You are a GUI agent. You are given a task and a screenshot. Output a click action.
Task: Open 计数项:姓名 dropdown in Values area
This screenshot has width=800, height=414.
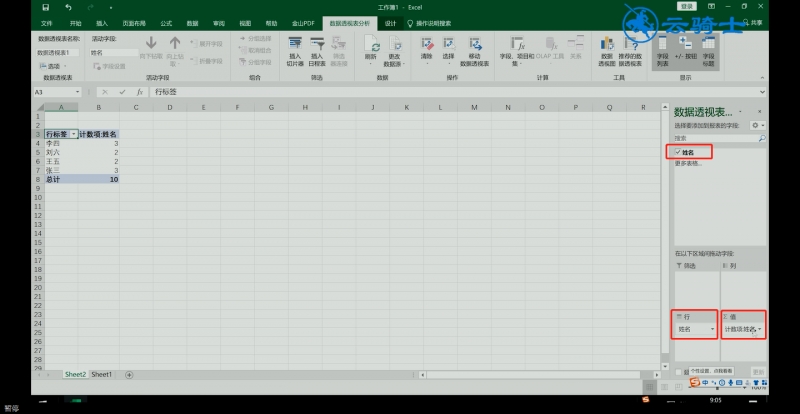pyautogui.click(x=760, y=330)
